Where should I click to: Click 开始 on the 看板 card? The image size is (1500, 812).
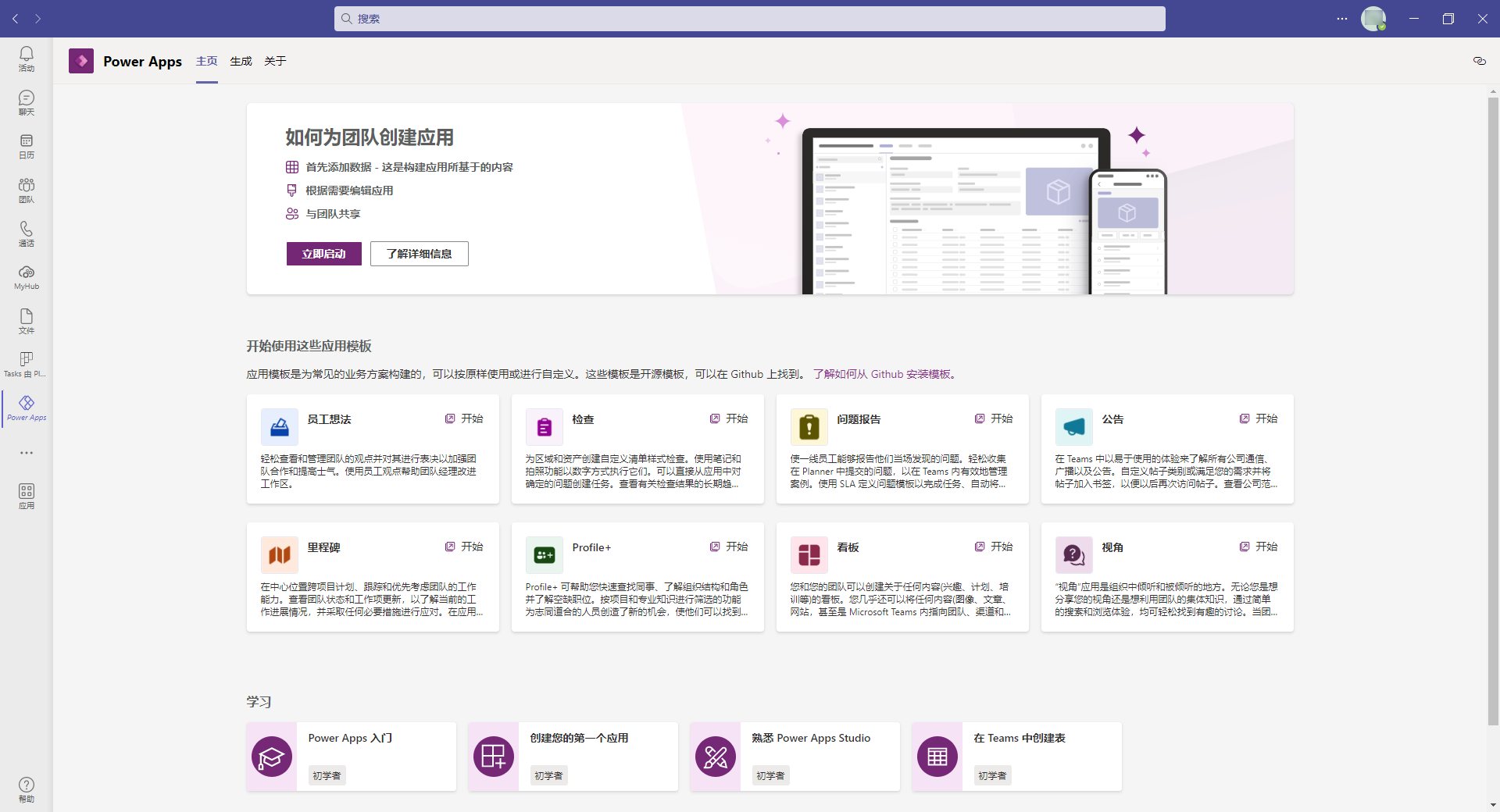tap(994, 547)
